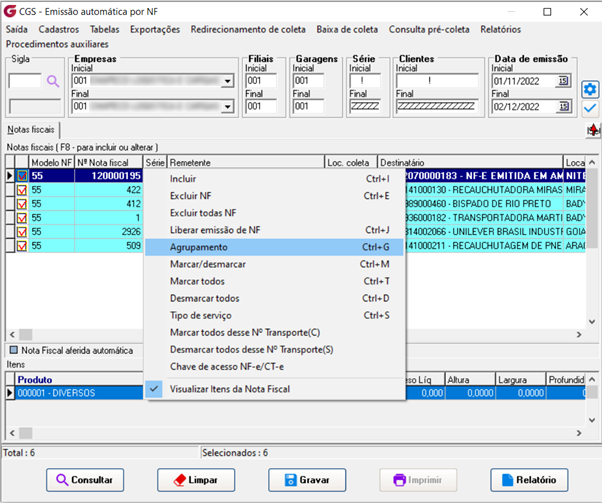Toggle checkbox for nota fiscal 422
This screenshot has height=503, width=602.
(22, 190)
